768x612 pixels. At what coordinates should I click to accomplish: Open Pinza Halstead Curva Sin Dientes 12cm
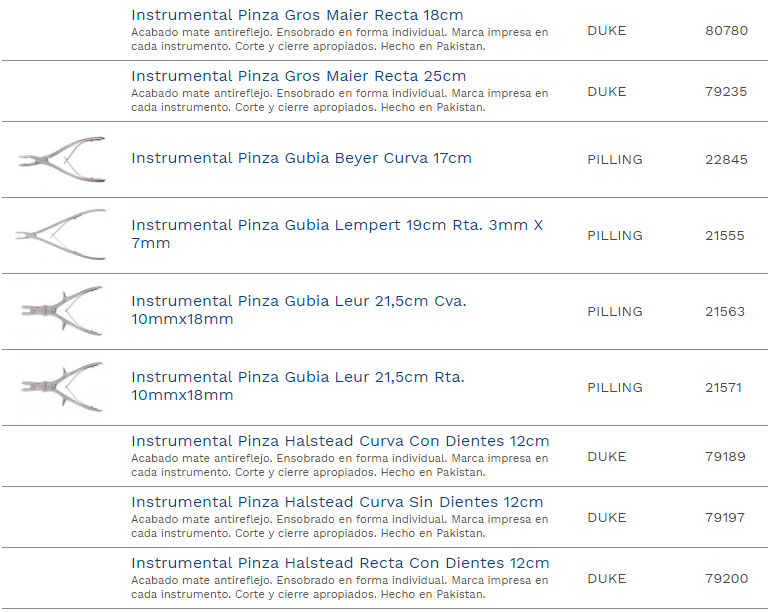pyautogui.click(x=337, y=502)
